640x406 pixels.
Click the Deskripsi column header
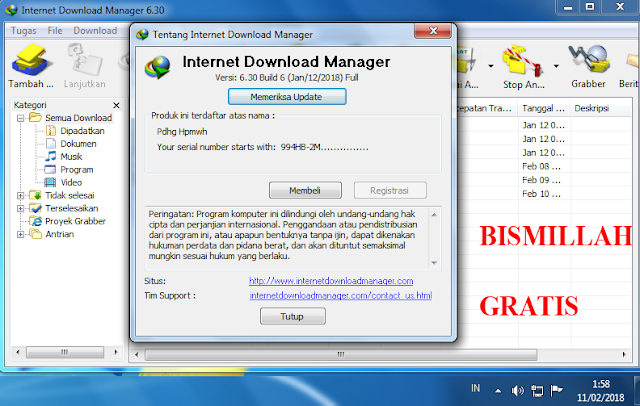click(602, 108)
